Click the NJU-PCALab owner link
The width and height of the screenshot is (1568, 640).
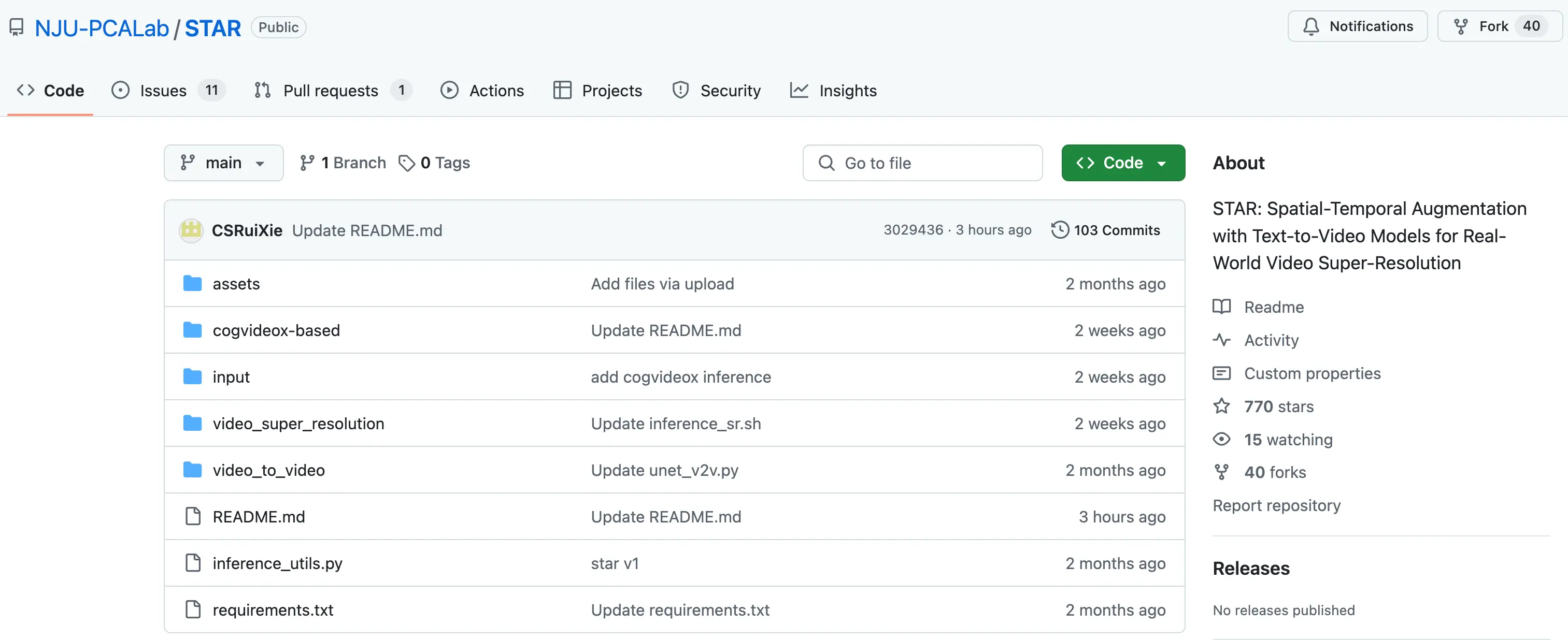[102, 28]
